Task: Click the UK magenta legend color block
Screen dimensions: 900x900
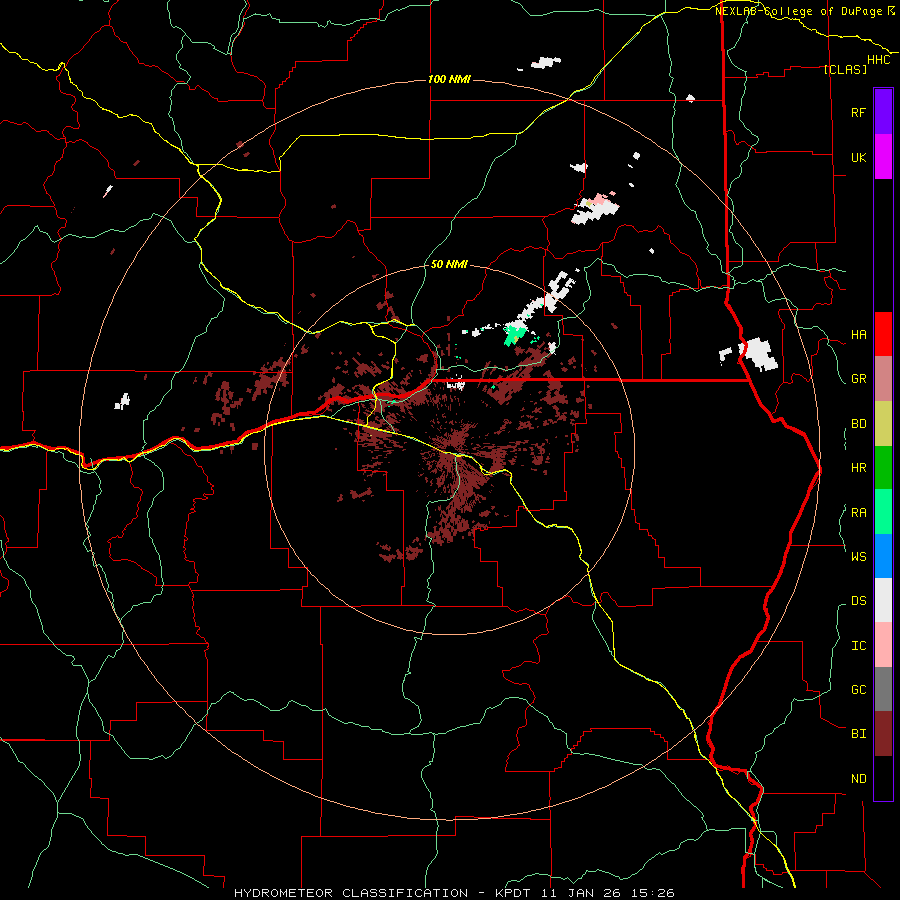Action: point(883,157)
